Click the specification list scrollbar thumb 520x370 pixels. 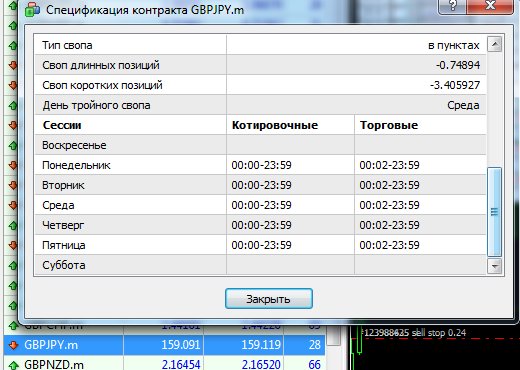494,212
